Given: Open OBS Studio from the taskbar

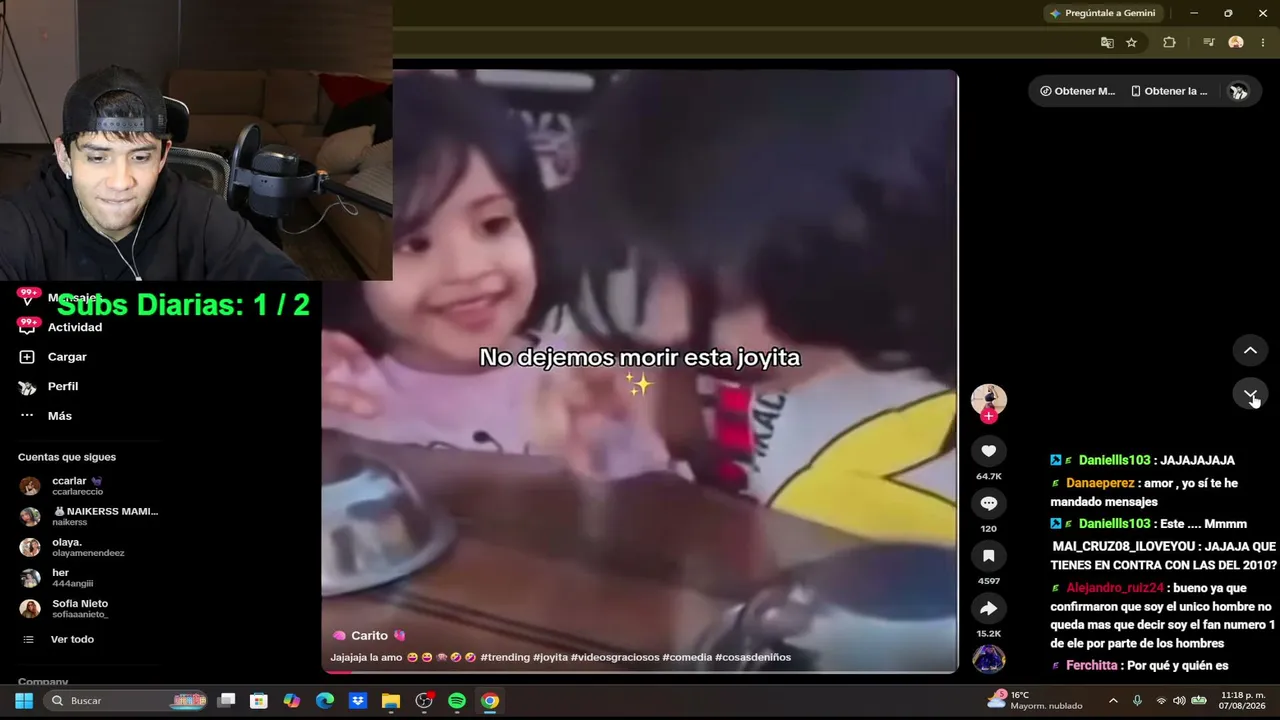Looking at the screenshot, I should [x=424, y=701].
